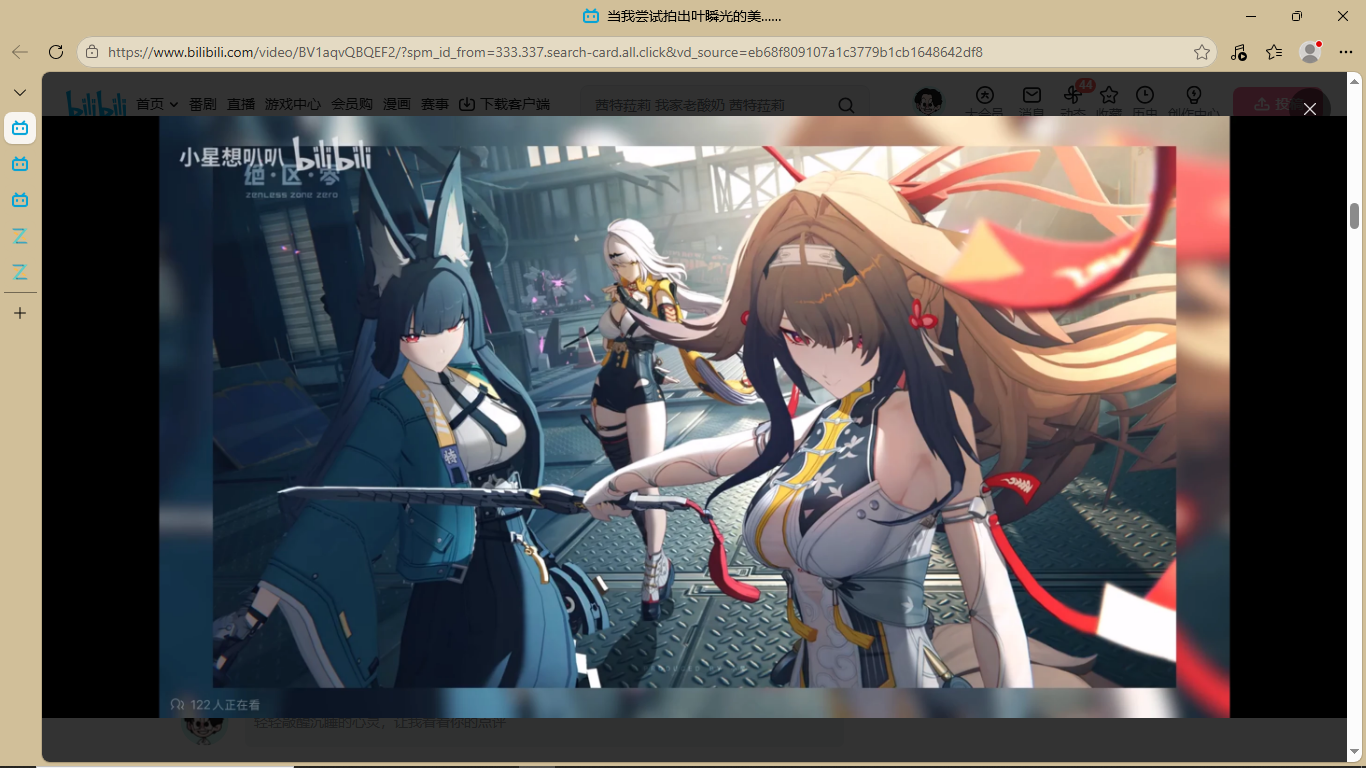Click the search magnifier icon
Image resolution: width=1366 pixels, height=768 pixels.
pyautogui.click(x=846, y=105)
